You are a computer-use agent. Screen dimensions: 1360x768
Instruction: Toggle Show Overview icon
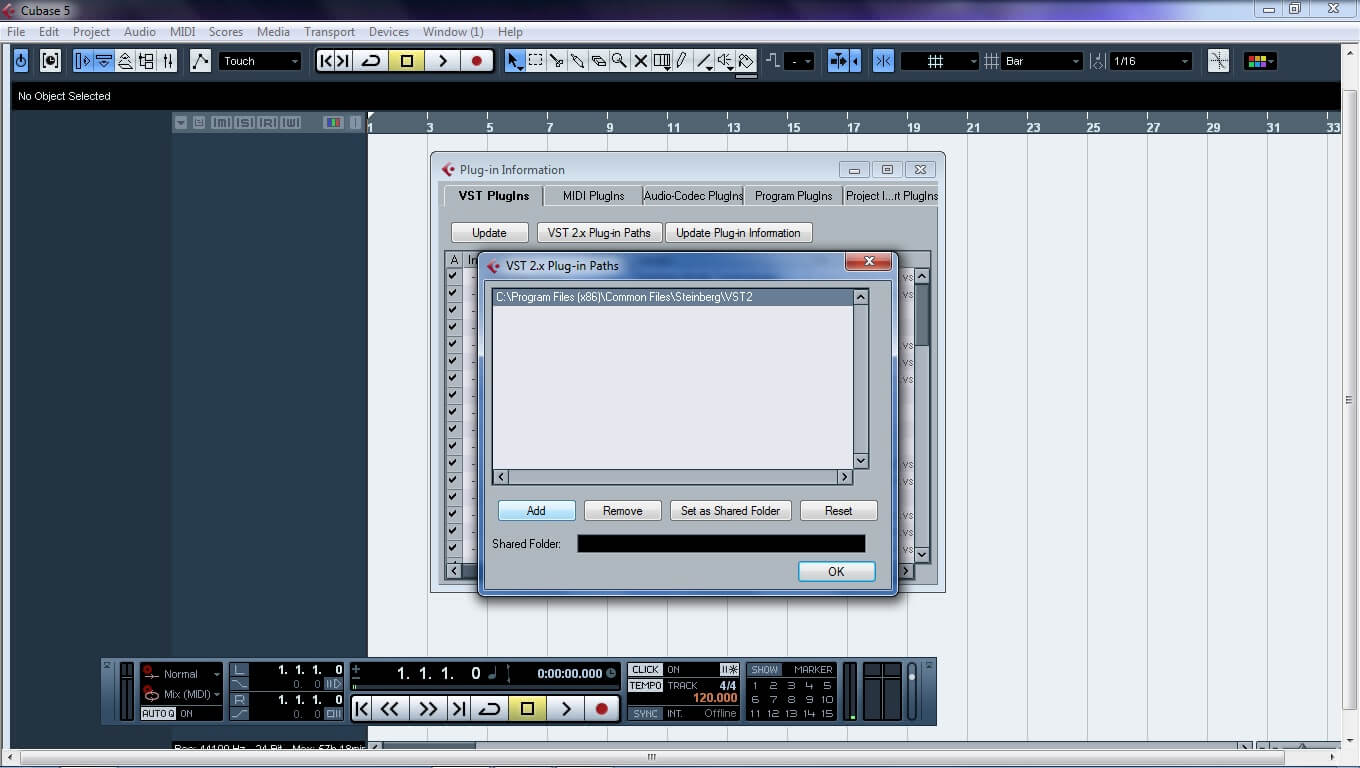pos(125,61)
